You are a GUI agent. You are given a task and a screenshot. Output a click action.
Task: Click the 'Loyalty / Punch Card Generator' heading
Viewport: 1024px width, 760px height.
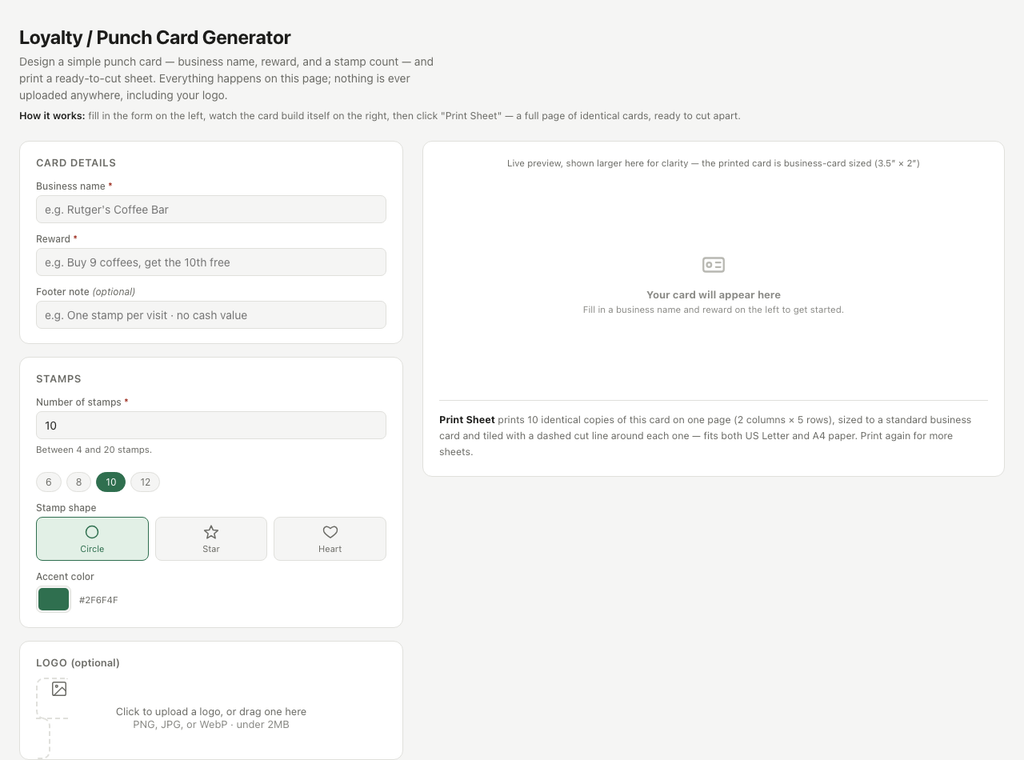click(x=155, y=38)
